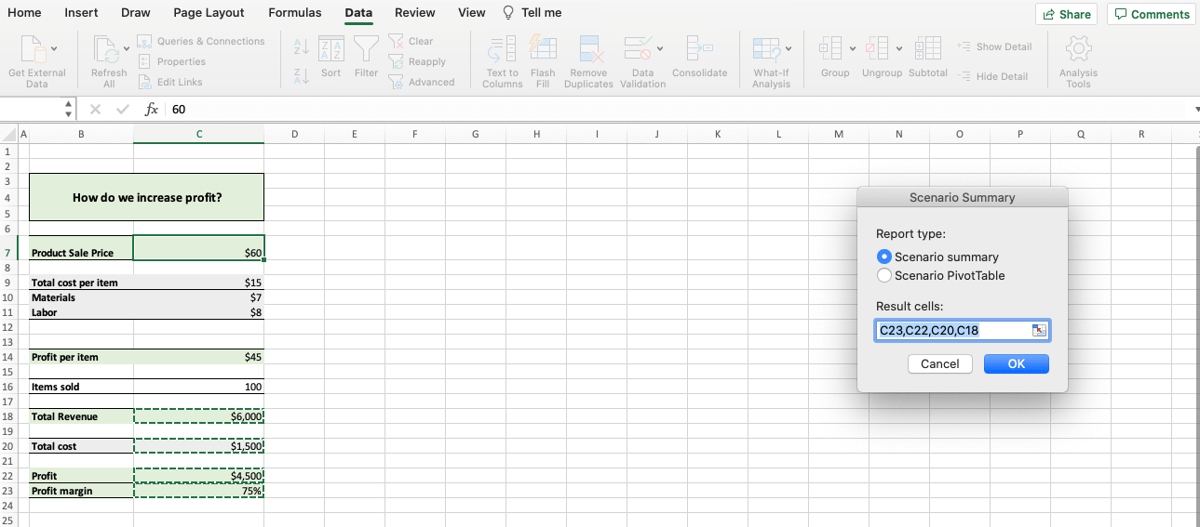This screenshot has height=527, width=1200.
Task: Open the Sort dialog icon
Action: tap(331, 48)
